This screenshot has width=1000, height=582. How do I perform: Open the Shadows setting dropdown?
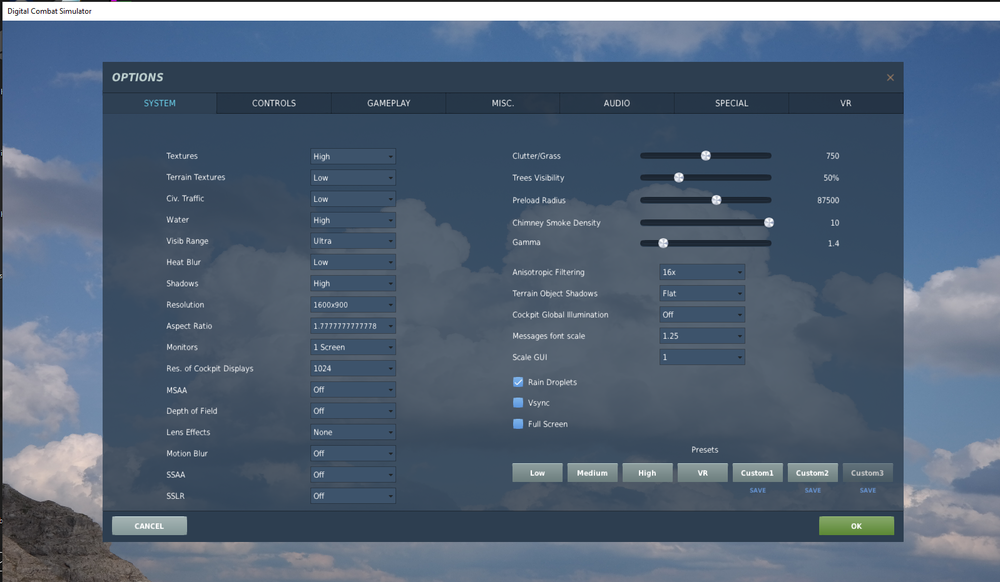click(352, 283)
